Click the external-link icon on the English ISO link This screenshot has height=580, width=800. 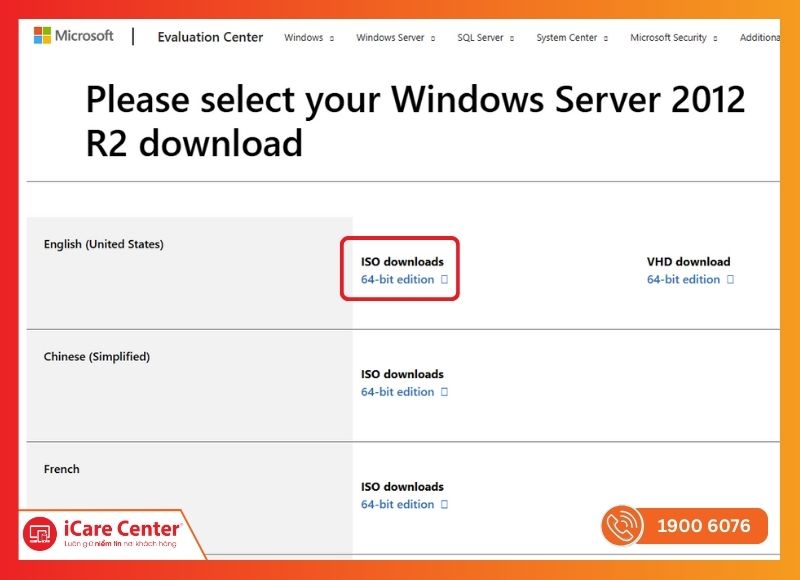(444, 280)
